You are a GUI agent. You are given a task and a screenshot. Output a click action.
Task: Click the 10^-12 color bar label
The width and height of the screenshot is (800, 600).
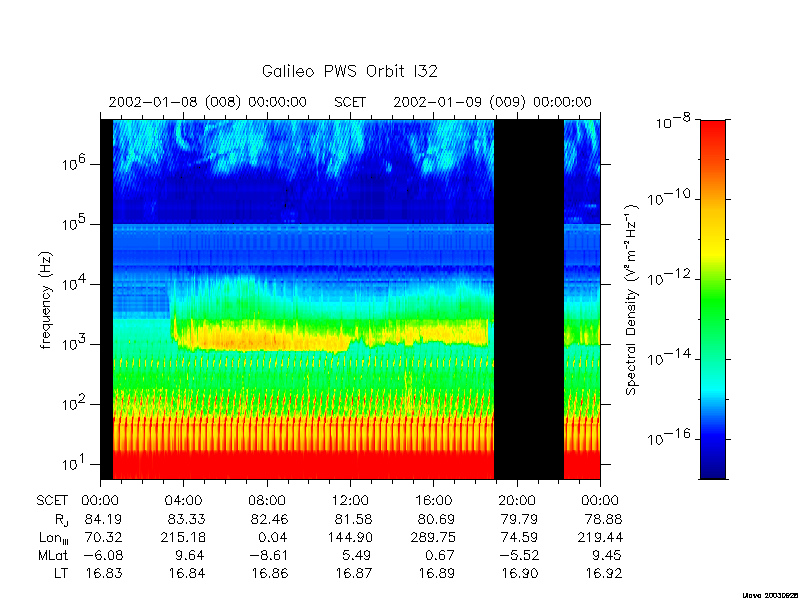coord(667,277)
